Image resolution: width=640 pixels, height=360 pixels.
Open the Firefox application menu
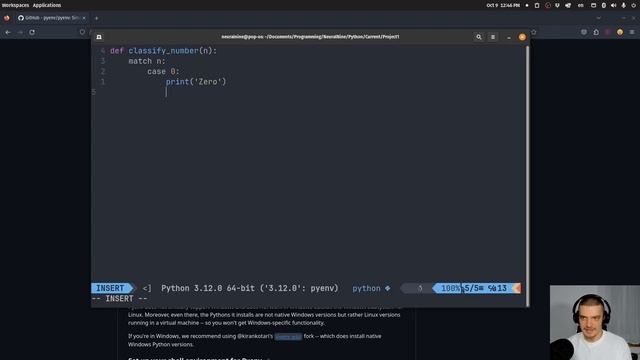tap(632, 32)
